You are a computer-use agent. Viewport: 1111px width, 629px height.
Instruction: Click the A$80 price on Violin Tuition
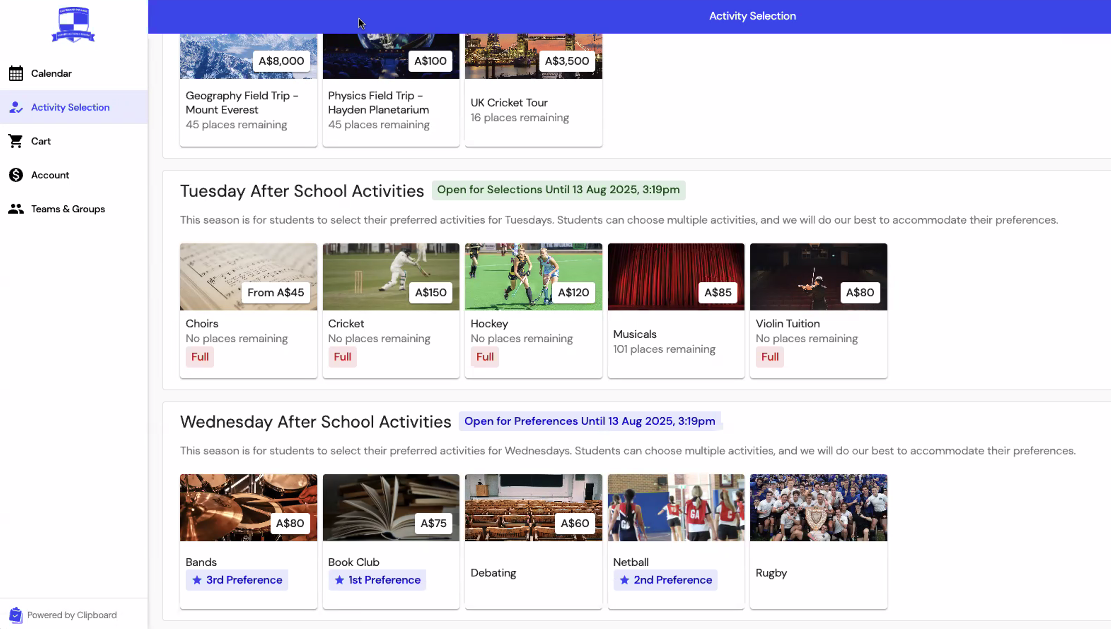coord(860,293)
